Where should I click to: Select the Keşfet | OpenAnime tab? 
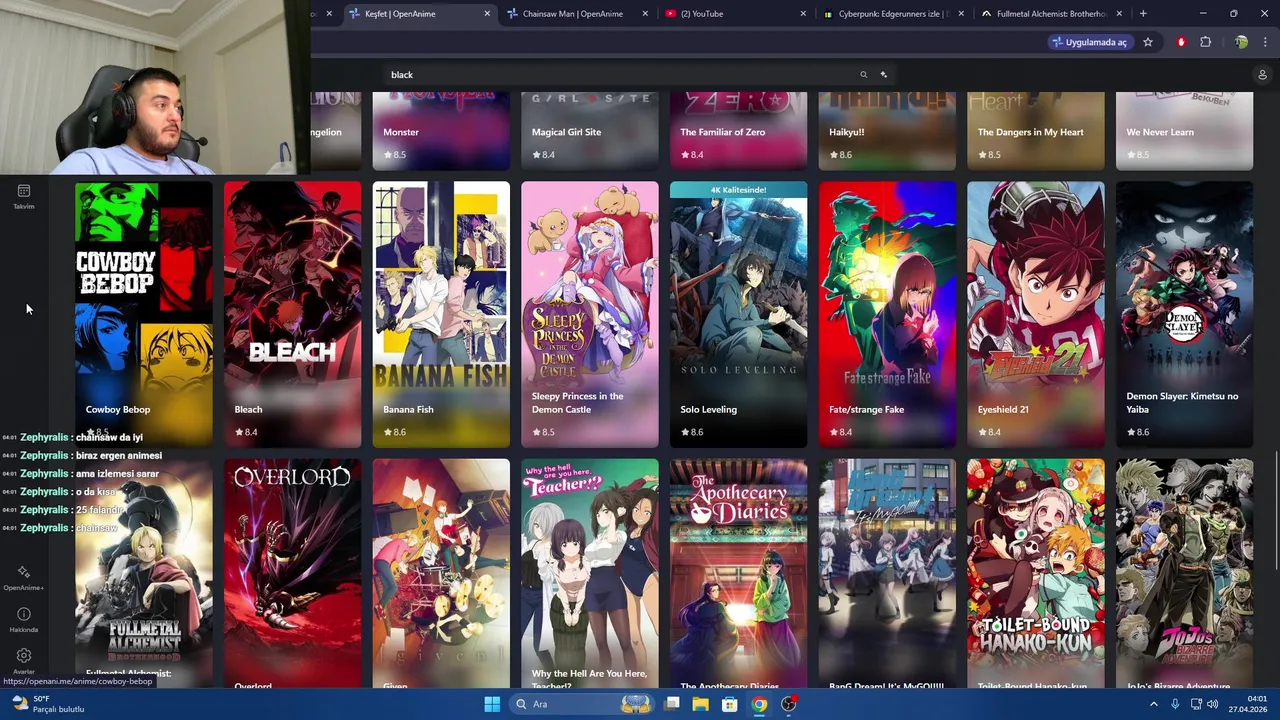click(x=419, y=14)
